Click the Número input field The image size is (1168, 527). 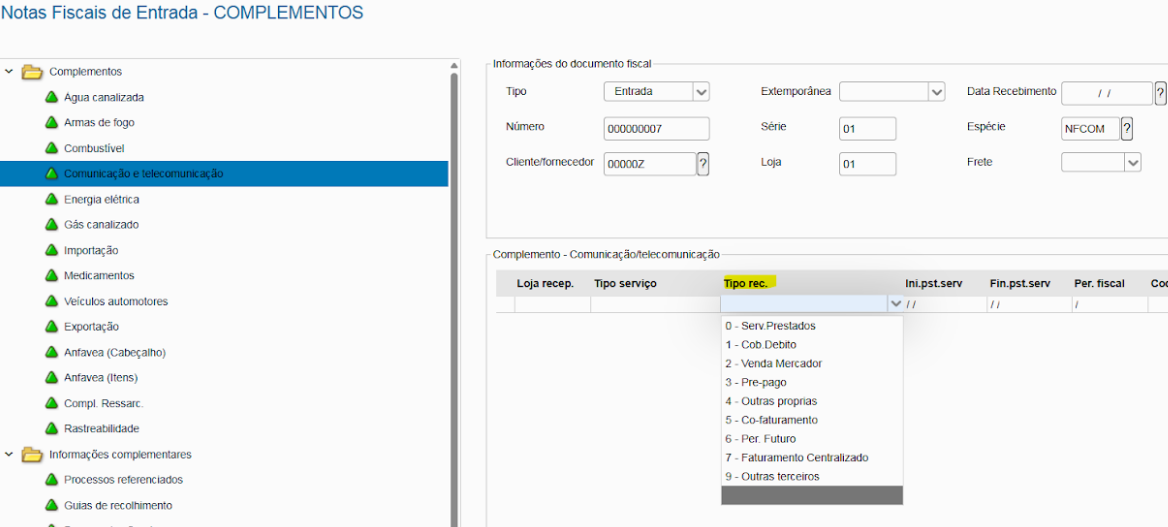[x=656, y=129]
